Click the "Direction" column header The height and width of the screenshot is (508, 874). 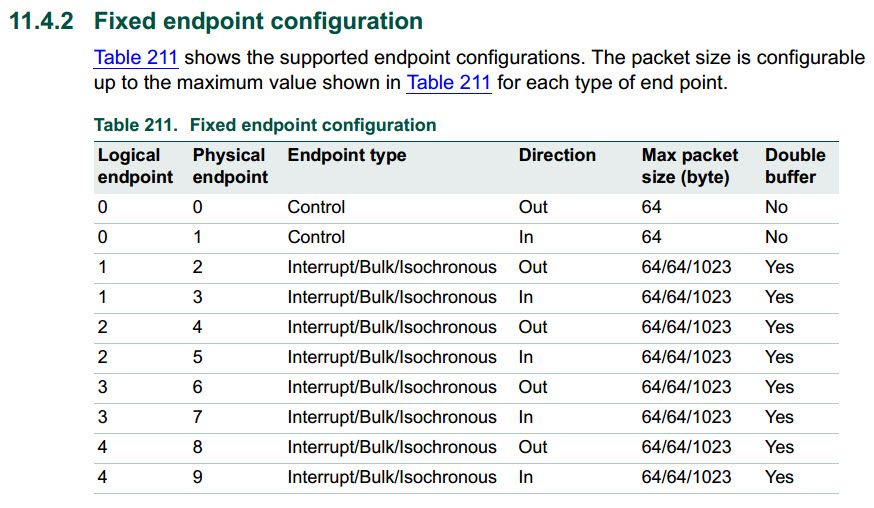(x=557, y=155)
